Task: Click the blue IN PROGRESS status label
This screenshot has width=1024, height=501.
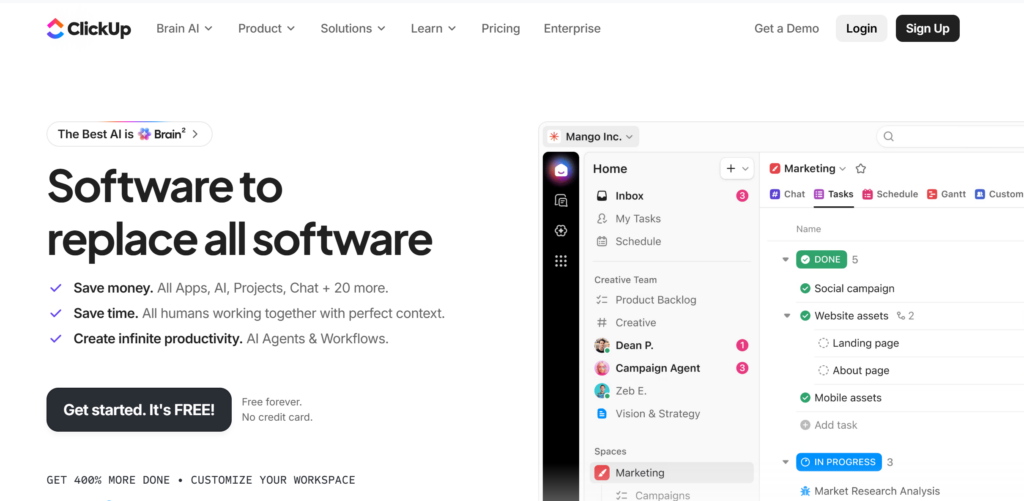Action: [839, 462]
